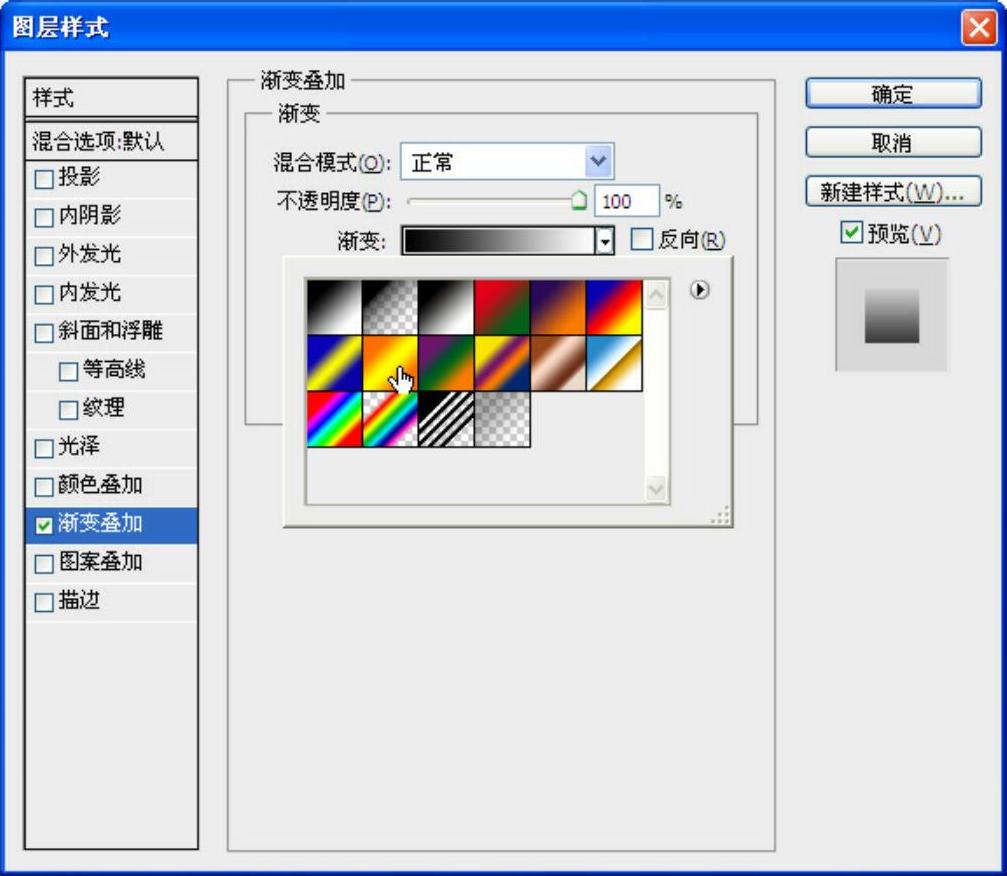Viewport: 1007px width, 876px height.
Task: Select the red-to-green gradient preset
Action: pyautogui.click(x=502, y=307)
